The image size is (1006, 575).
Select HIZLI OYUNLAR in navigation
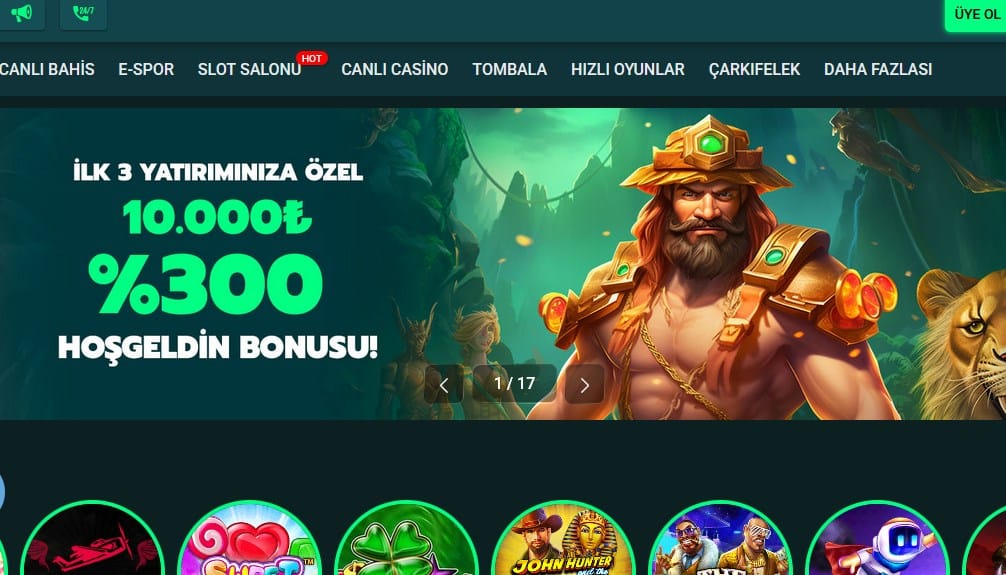(x=628, y=69)
